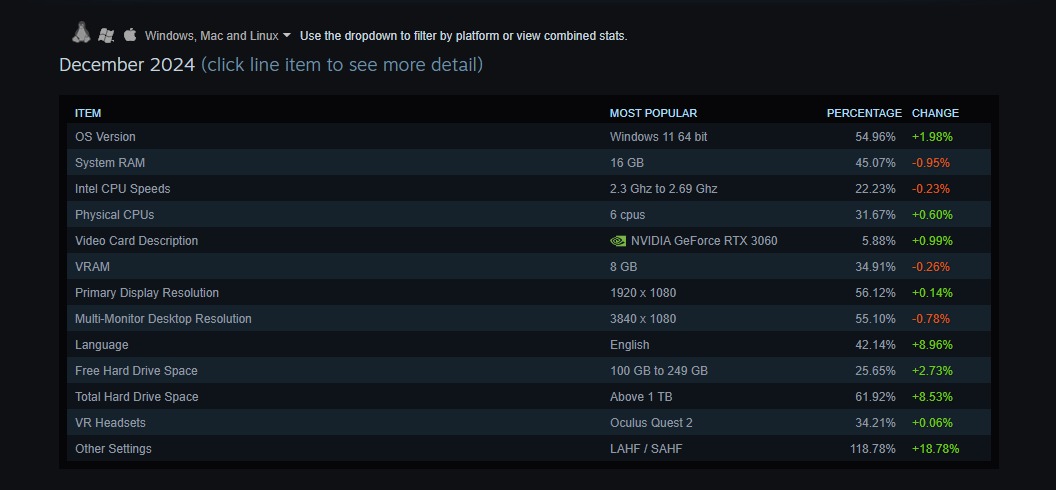
Task: Open Free Hard Drive Space details
Action: click(529, 371)
